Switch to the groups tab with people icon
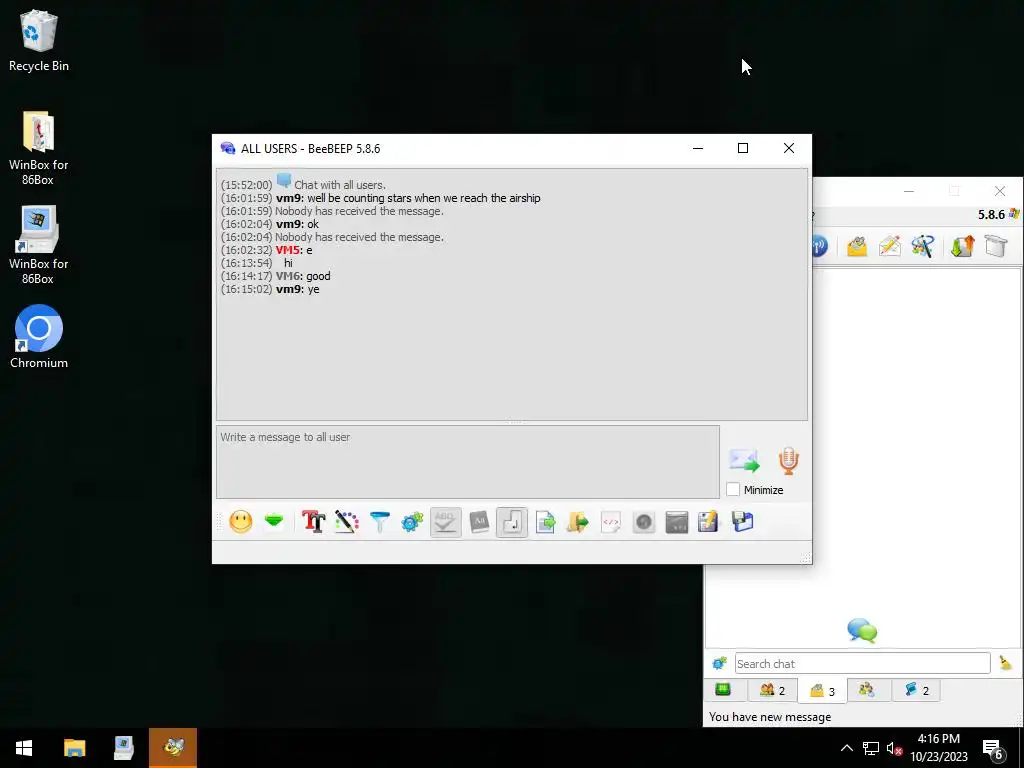This screenshot has width=1024, height=768. (x=867, y=690)
